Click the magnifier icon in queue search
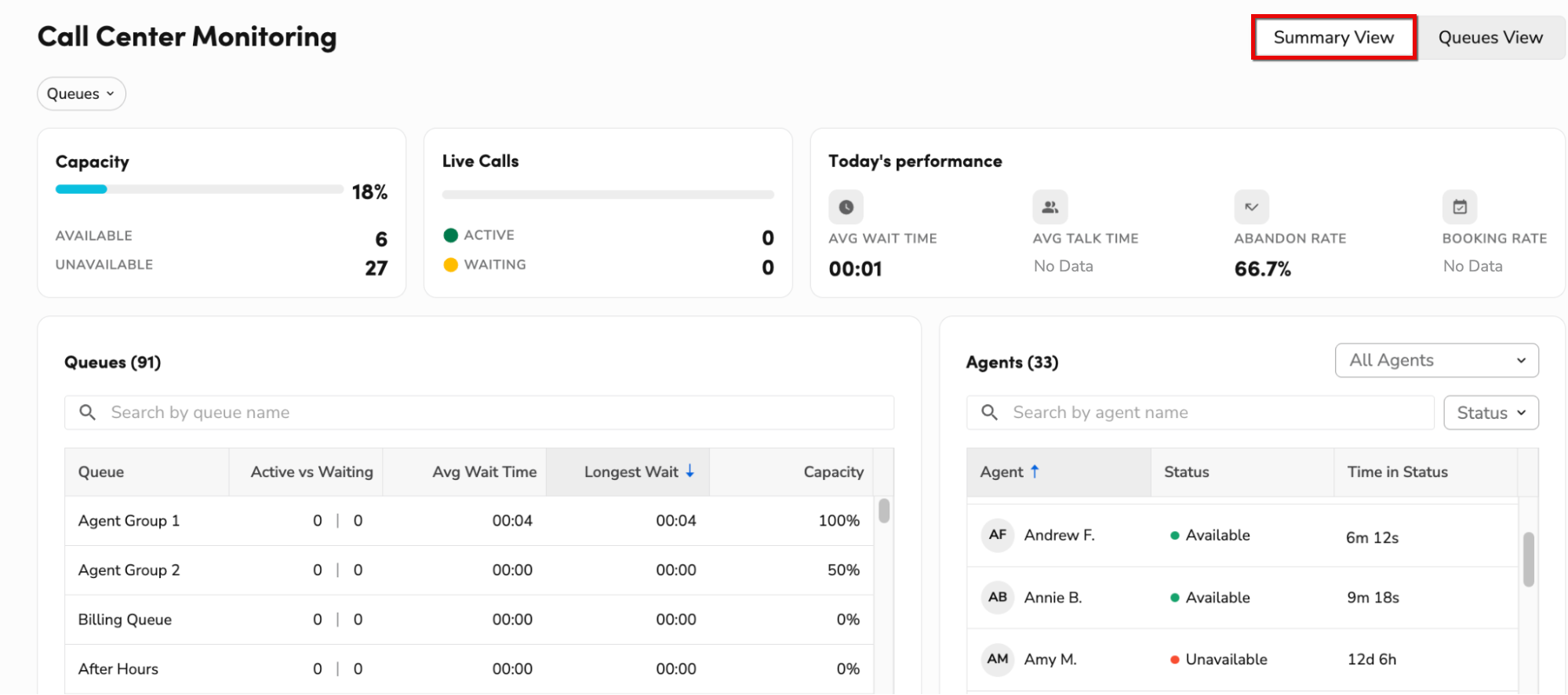Screen dimensions: 1568x695 pyautogui.click(x=88, y=412)
